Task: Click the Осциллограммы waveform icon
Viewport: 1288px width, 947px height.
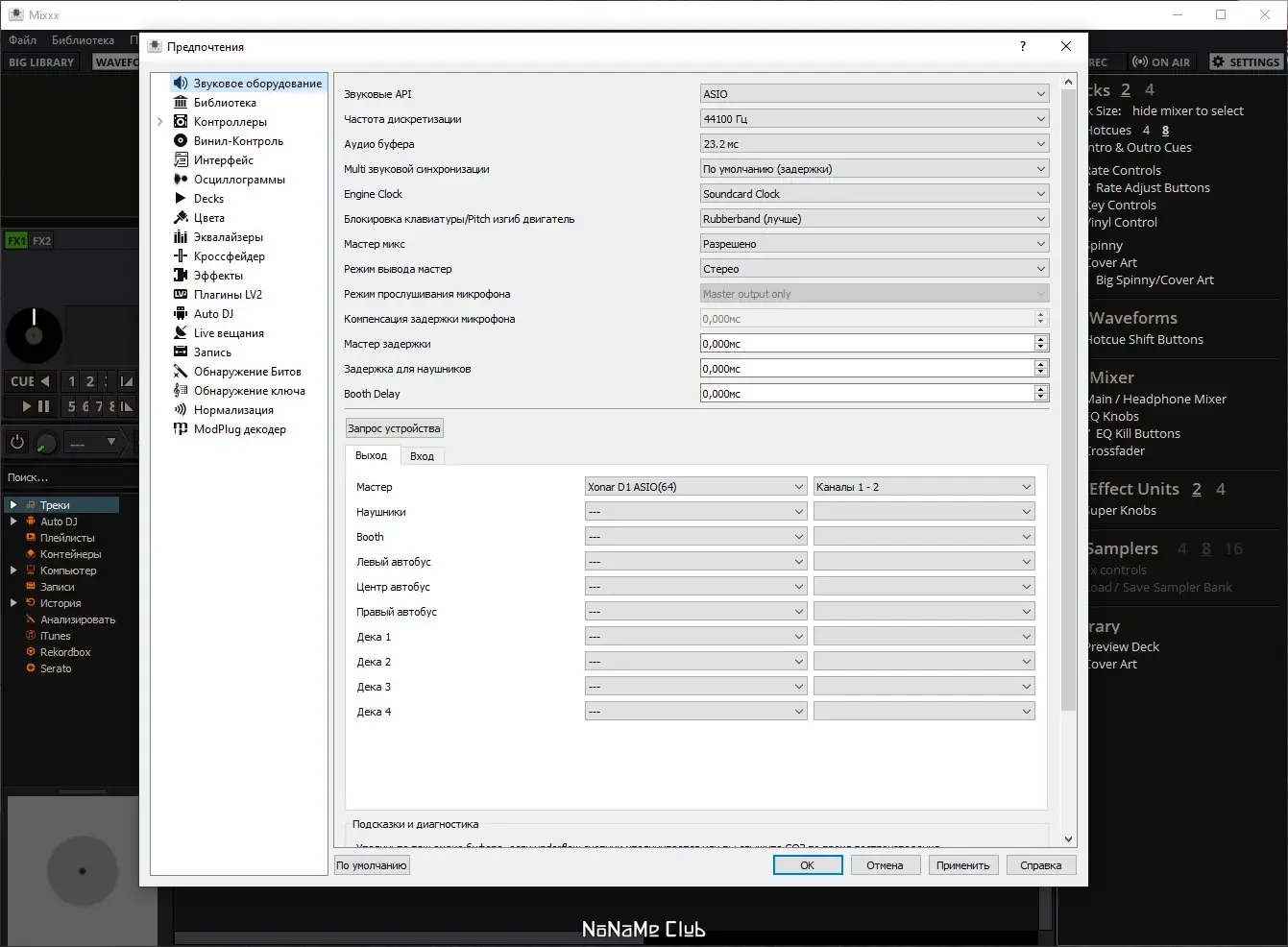Action: pyautogui.click(x=180, y=180)
